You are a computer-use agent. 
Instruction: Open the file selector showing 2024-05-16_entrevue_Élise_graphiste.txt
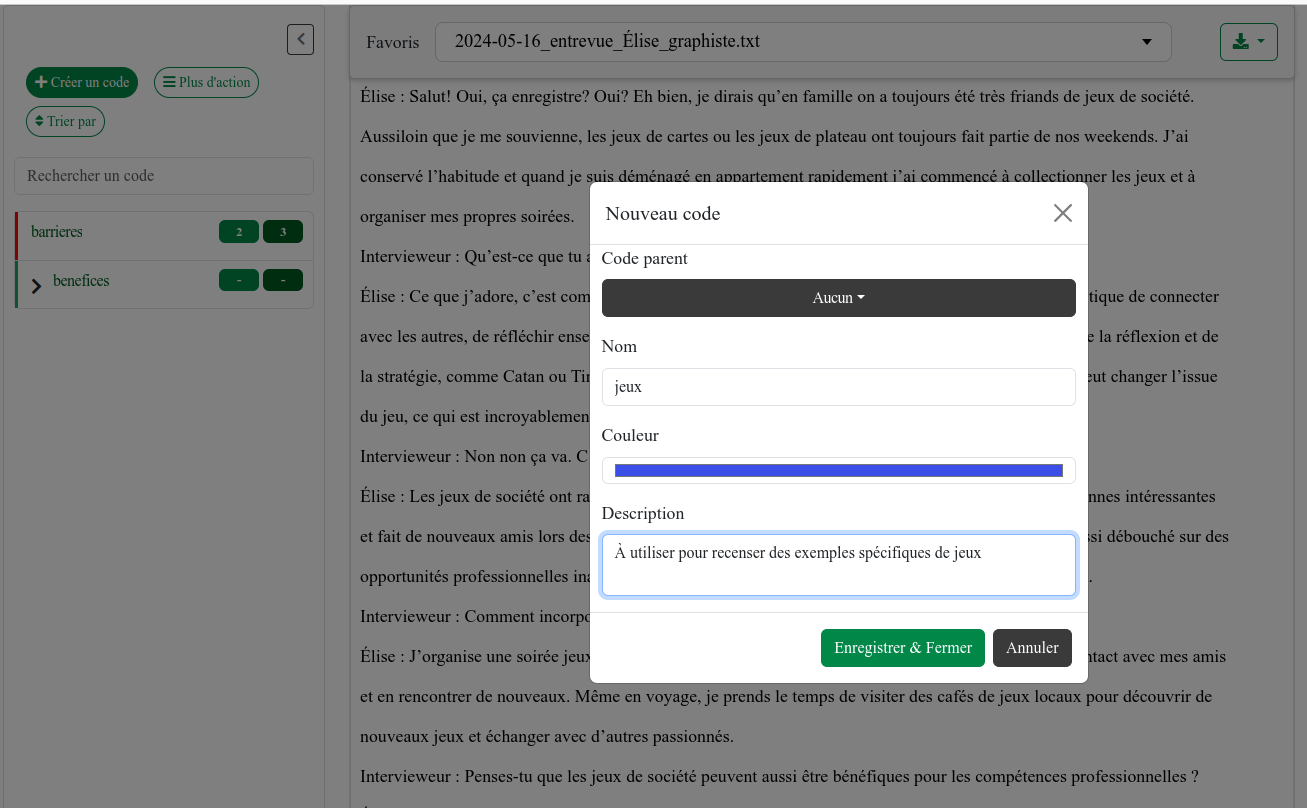(x=803, y=42)
